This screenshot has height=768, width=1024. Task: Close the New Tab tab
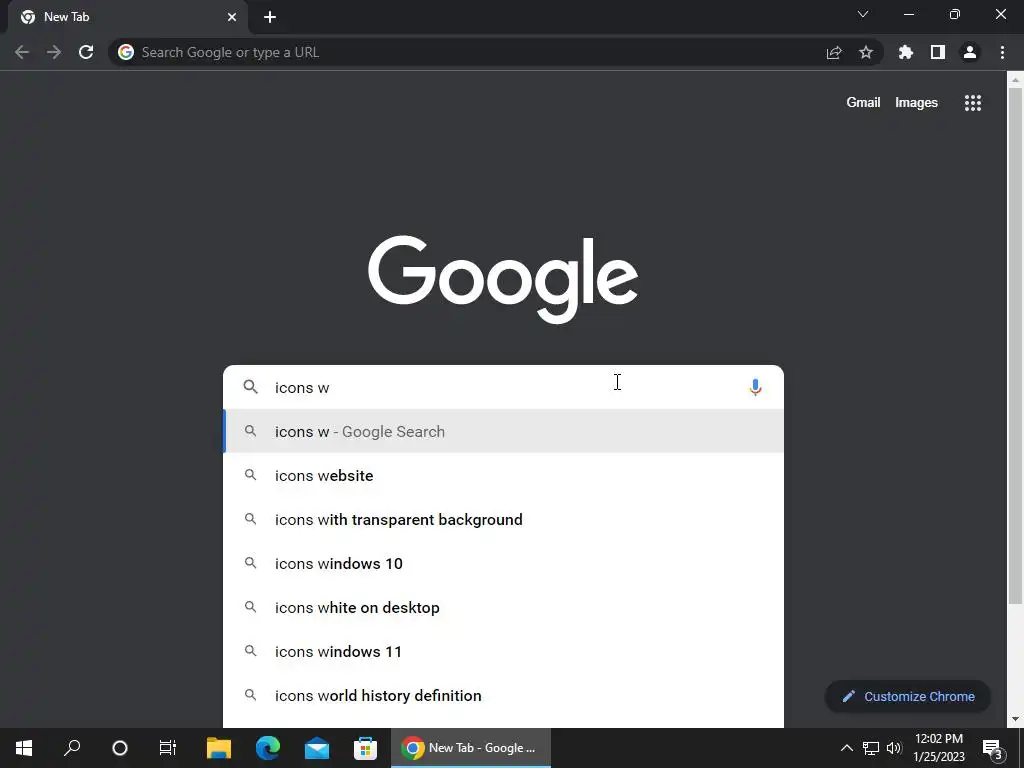232,17
